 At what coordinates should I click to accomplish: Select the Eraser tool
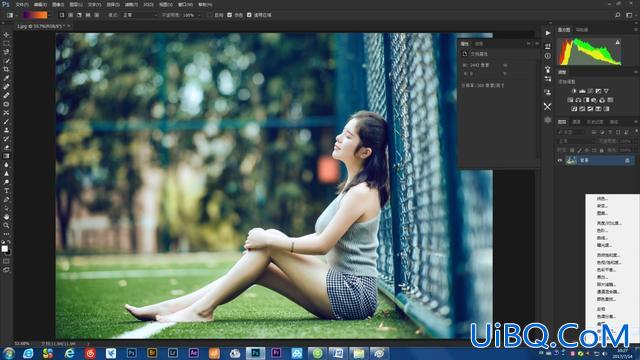tap(6, 147)
